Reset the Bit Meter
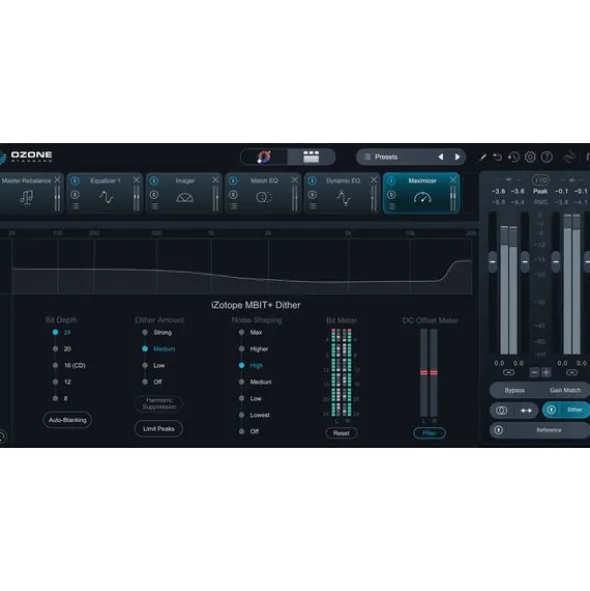The height and width of the screenshot is (591, 590). pyautogui.click(x=341, y=433)
